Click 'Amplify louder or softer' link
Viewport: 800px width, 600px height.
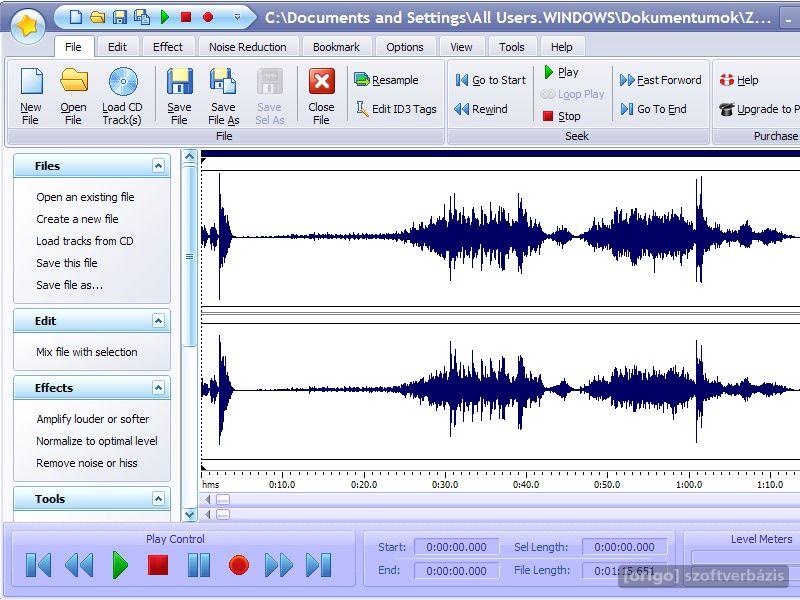click(x=93, y=419)
